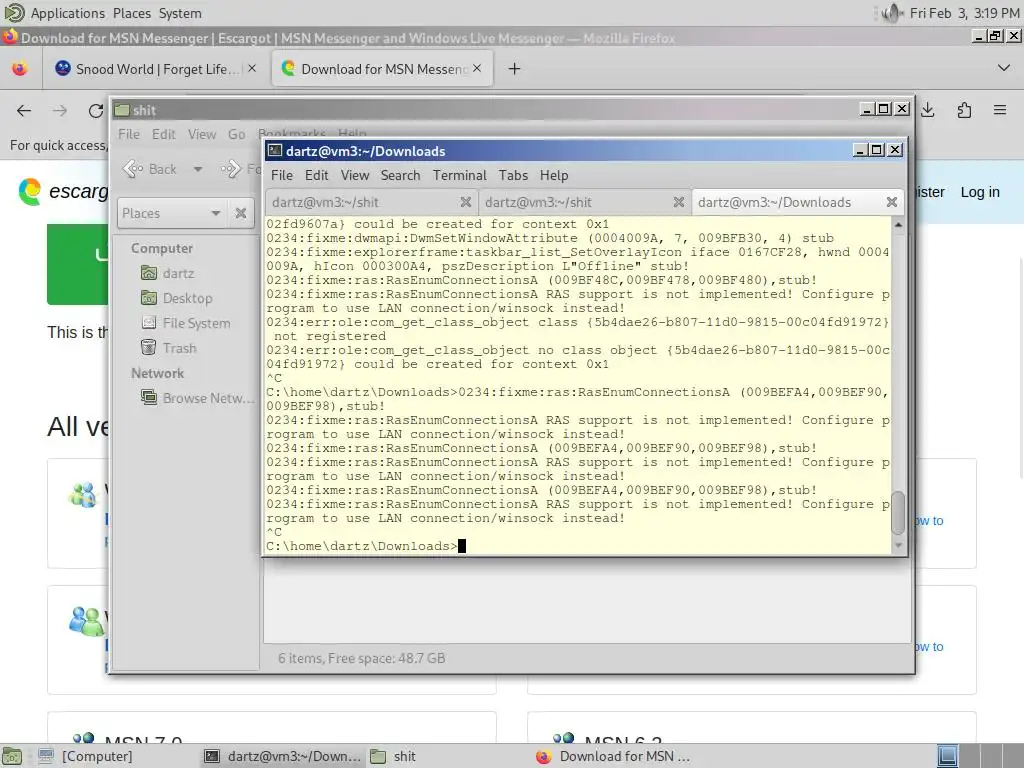Open Trash in file manager sidebar

point(168,347)
